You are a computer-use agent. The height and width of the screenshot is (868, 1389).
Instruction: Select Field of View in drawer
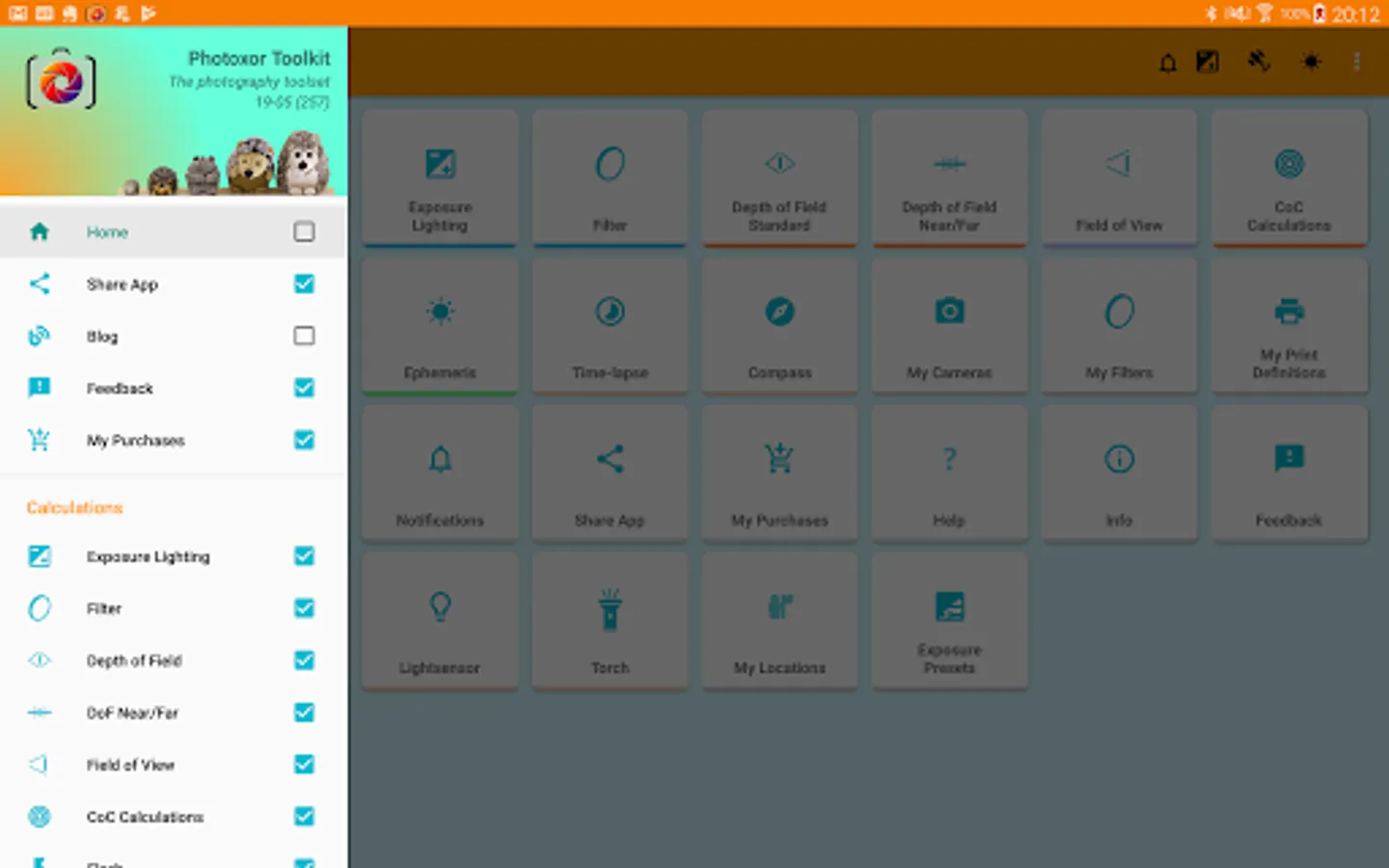pos(174,765)
